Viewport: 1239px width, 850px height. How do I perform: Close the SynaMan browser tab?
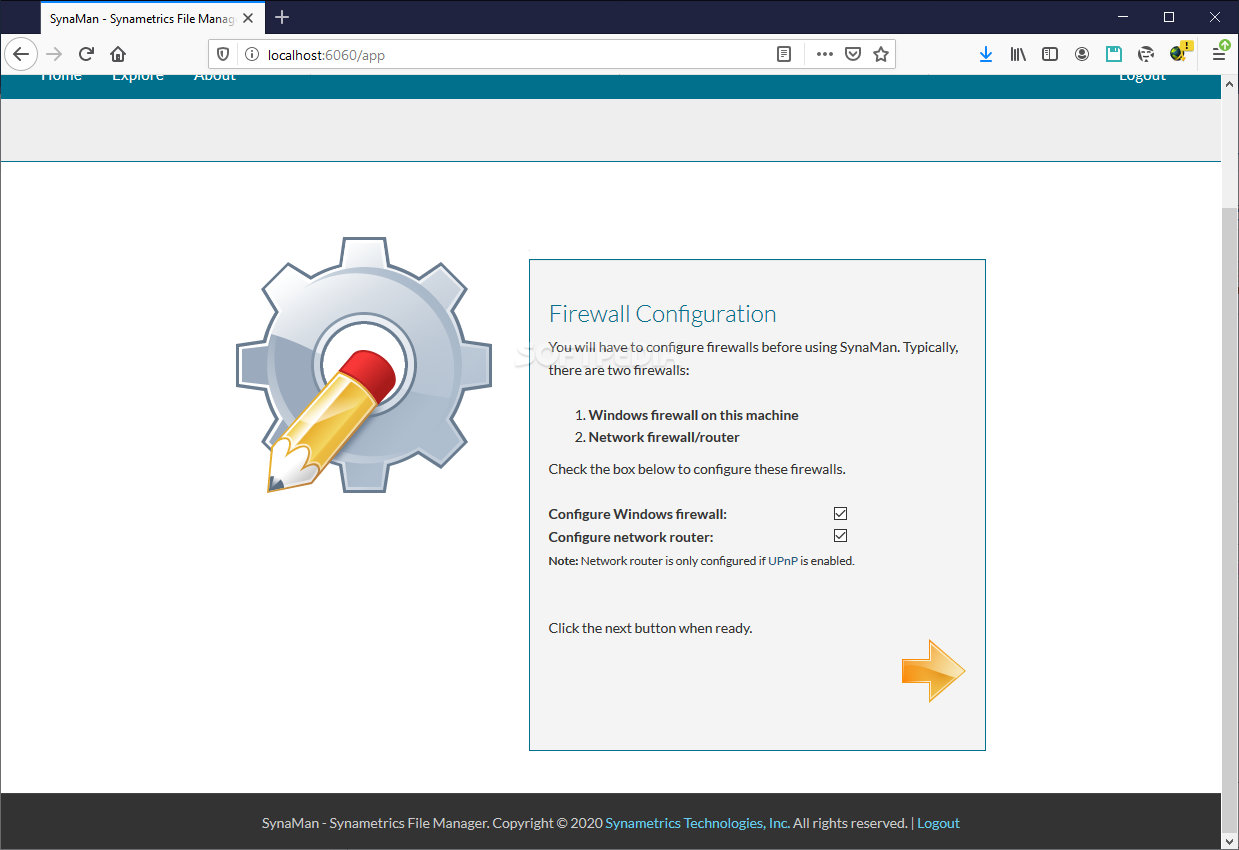pyautogui.click(x=248, y=18)
